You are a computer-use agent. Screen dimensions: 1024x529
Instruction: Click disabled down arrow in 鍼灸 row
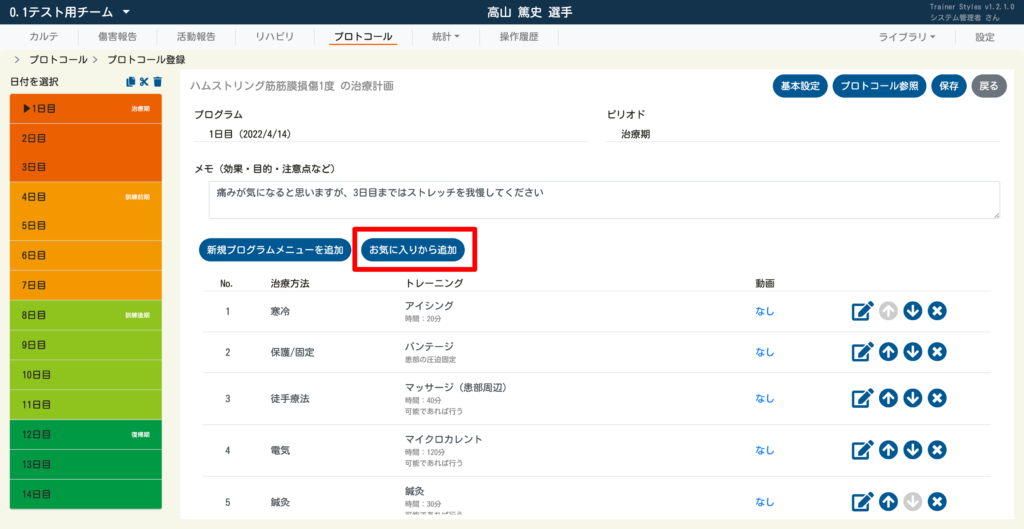tap(912, 502)
